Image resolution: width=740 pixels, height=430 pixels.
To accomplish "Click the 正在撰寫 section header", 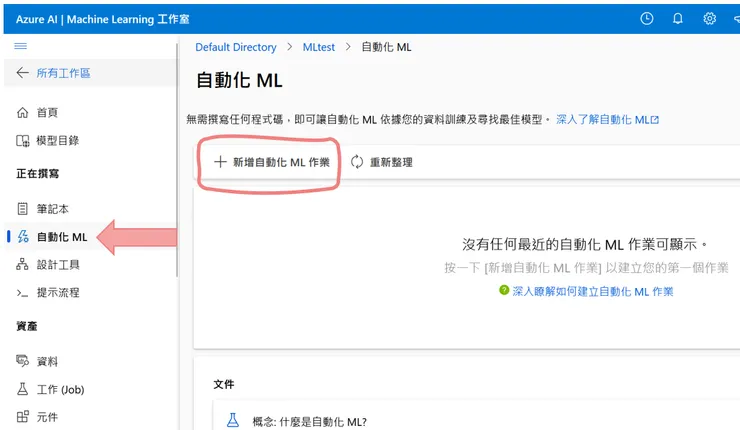I will pos(38,174).
